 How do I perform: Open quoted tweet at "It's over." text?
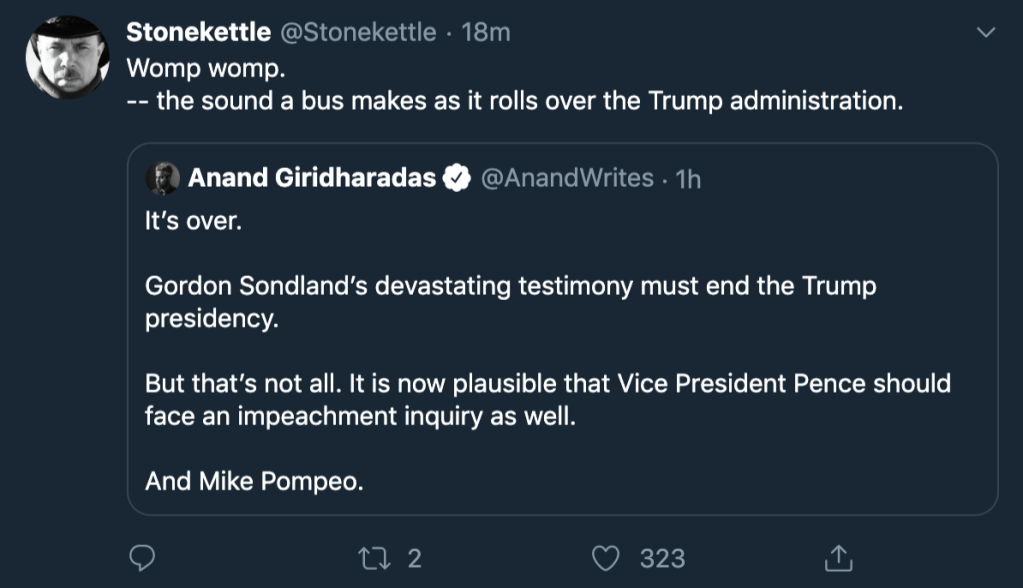pyautogui.click(x=193, y=220)
